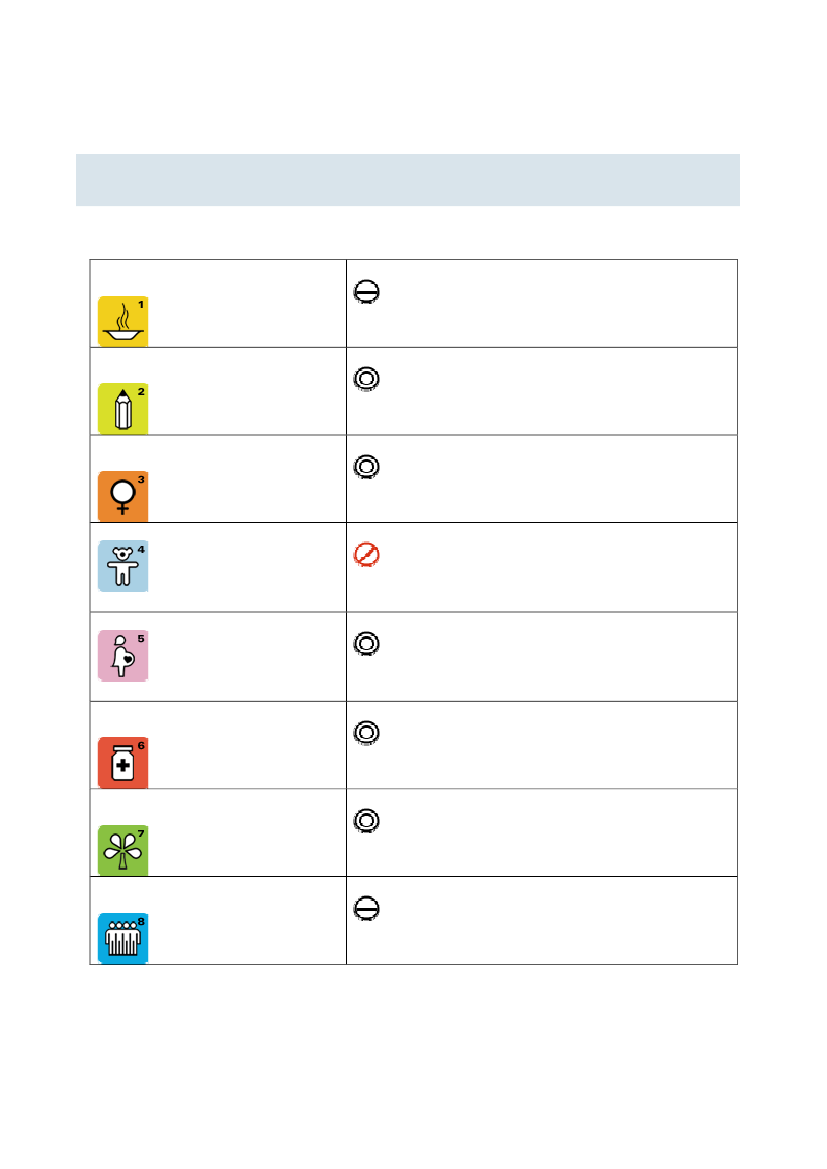Select the double-ring circle symbol in female symbol row
Screen dimensions: 827x1169
[x=366, y=467]
